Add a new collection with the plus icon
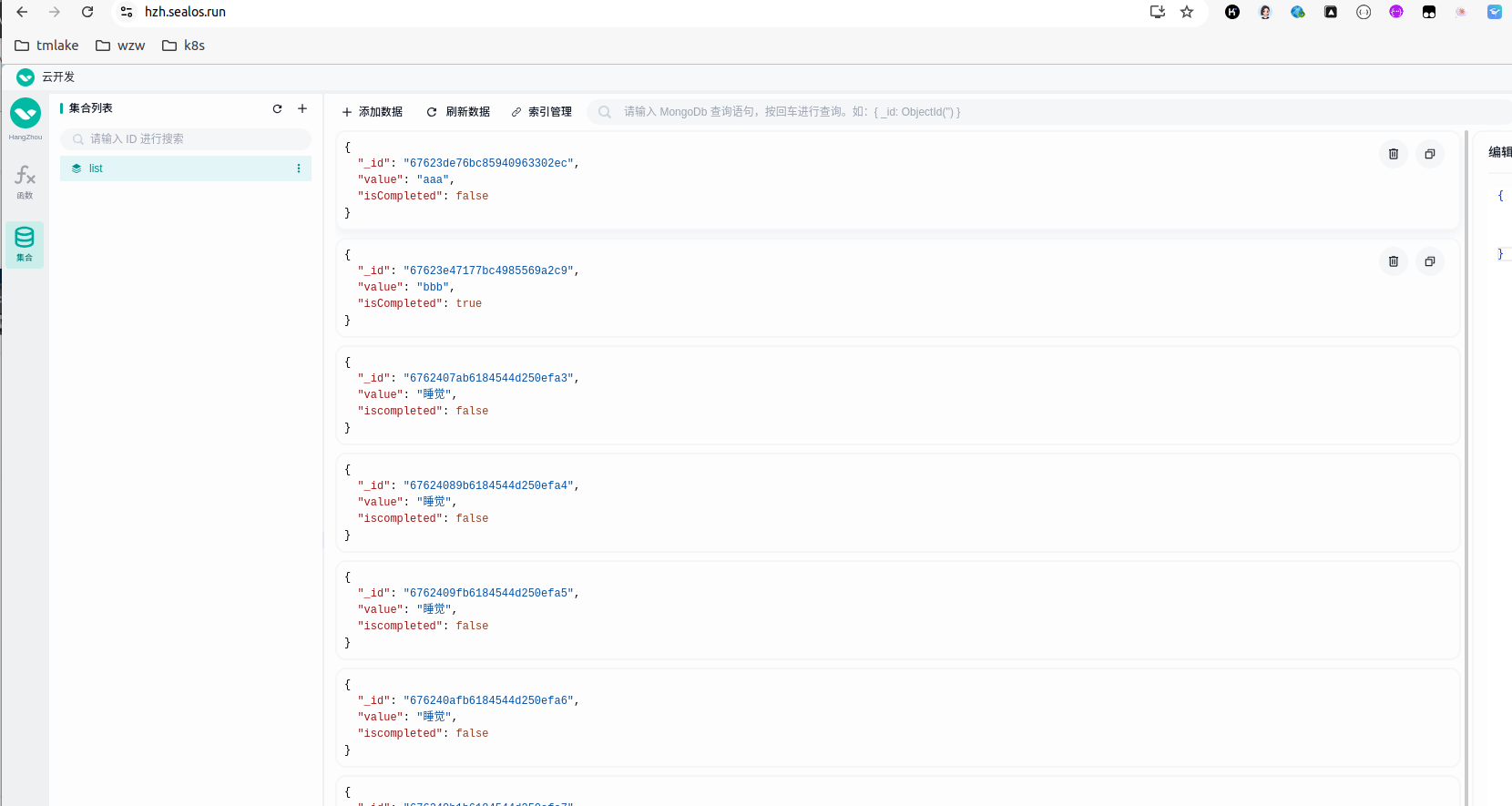Image resolution: width=1512 pixels, height=806 pixels. (302, 108)
